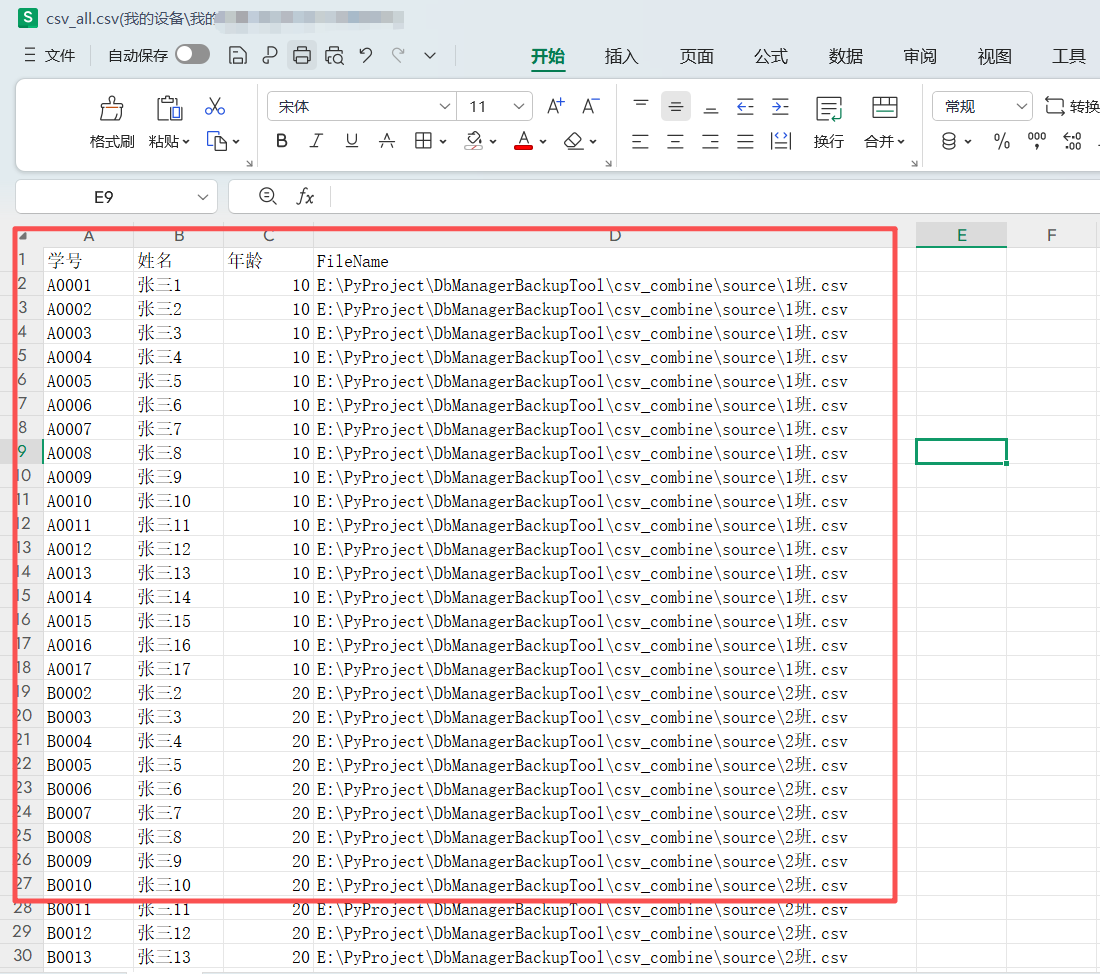Apply Strikethrough formatting

point(387,141)
